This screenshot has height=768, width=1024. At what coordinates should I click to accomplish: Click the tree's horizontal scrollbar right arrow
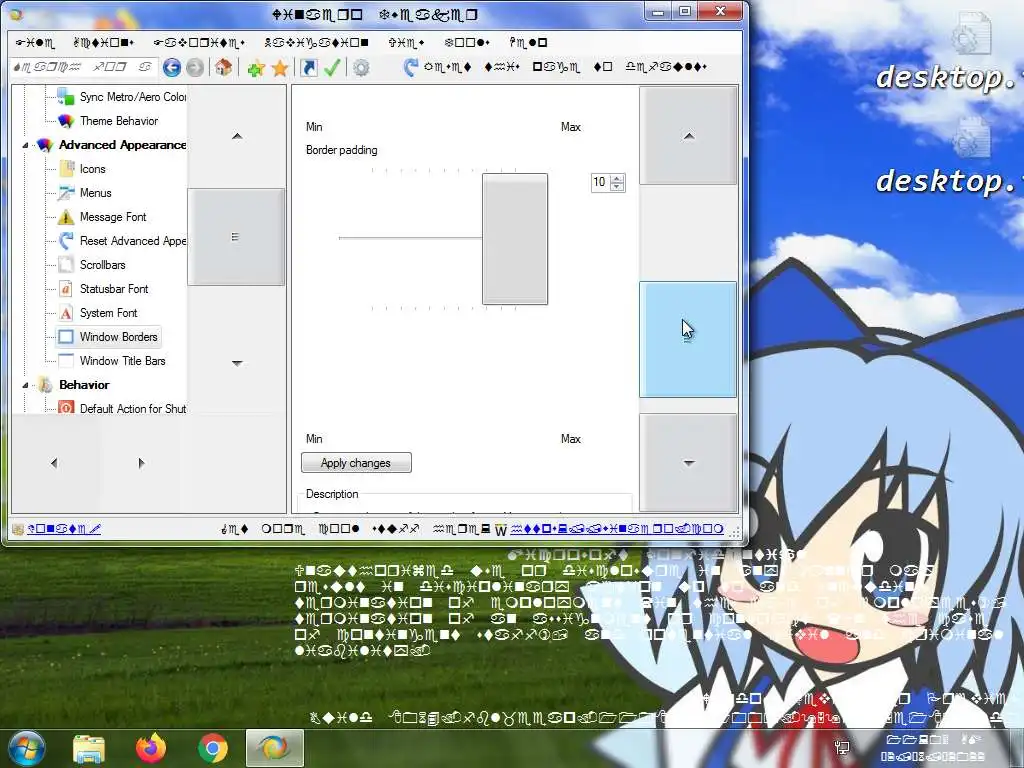[142, 463]
